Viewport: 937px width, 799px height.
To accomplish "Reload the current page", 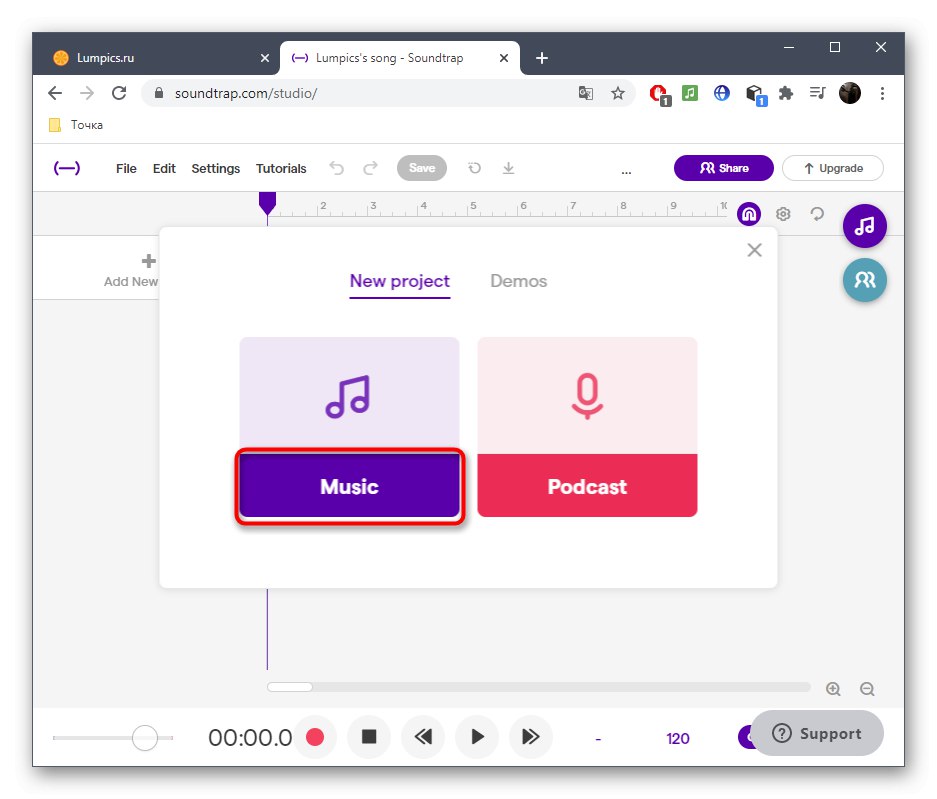I will (120, 93).
